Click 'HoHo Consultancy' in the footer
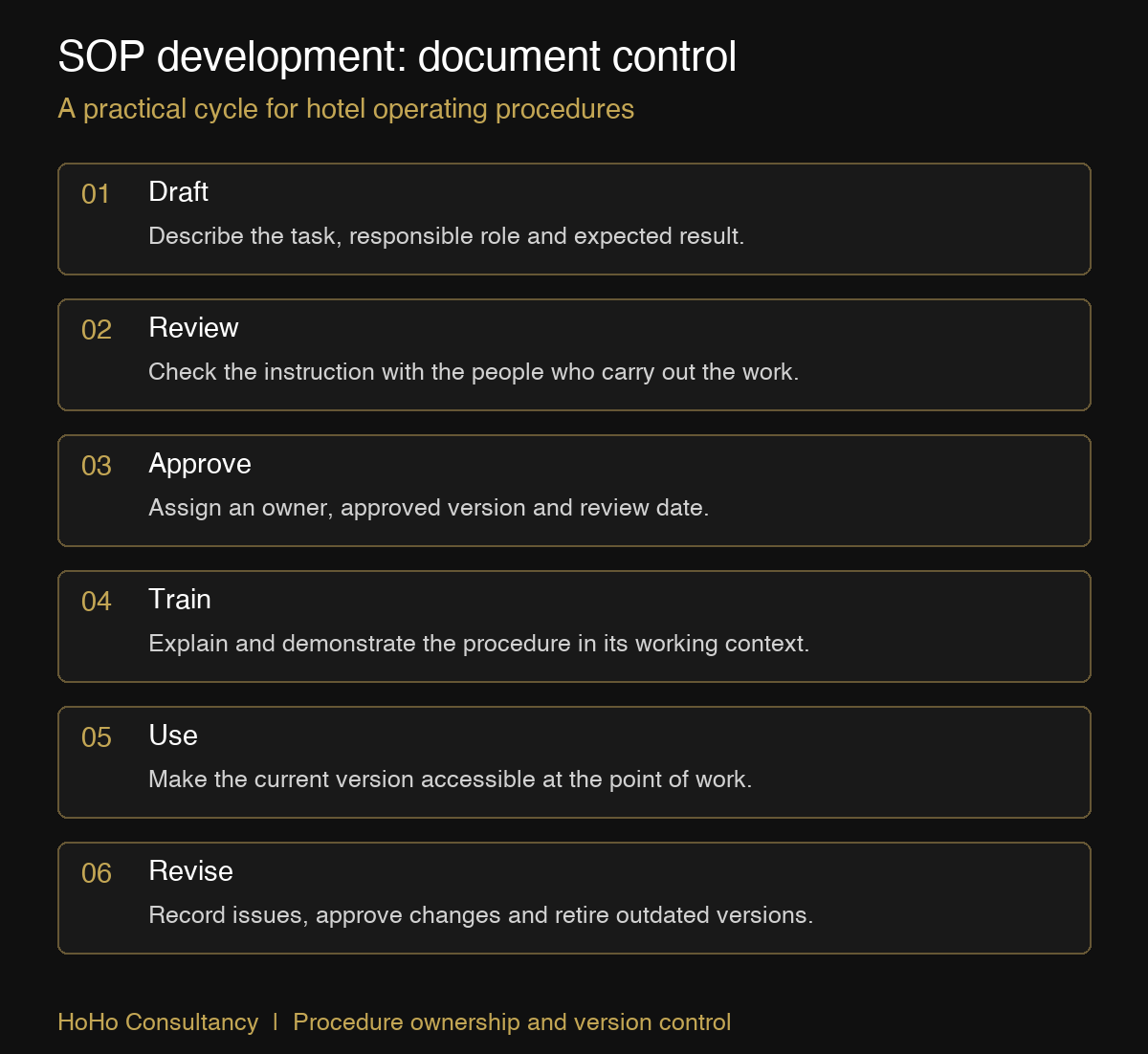 pyautogui.click(x=158, y=1022)
